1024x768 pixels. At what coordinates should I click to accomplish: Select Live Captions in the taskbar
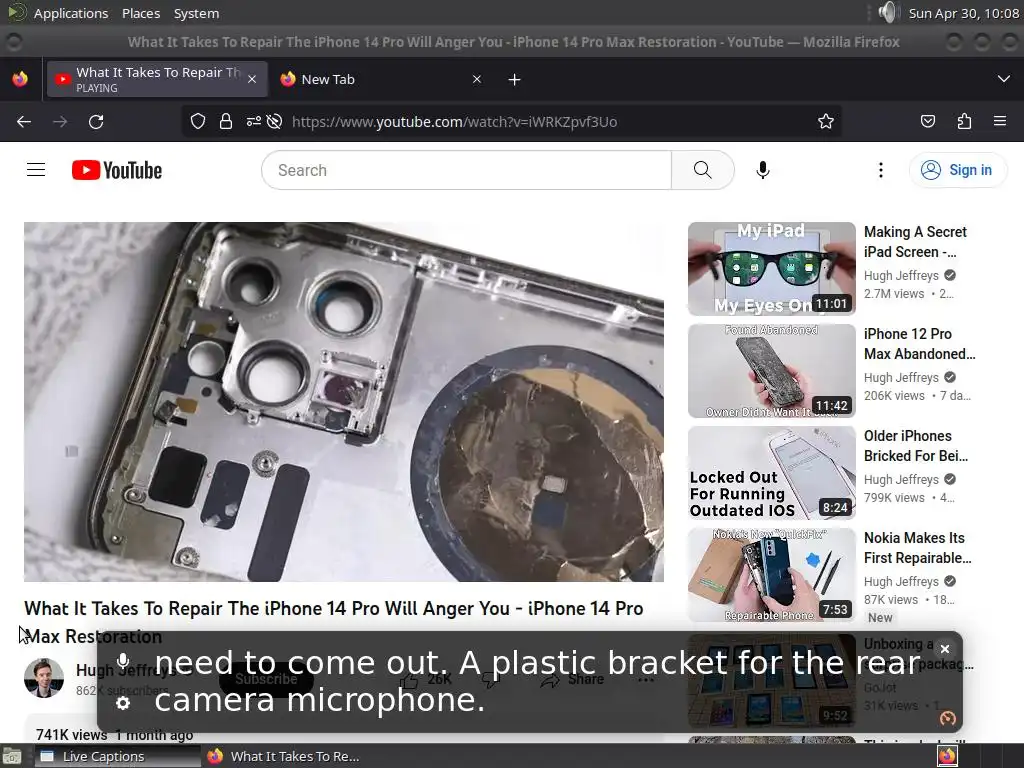118,756
